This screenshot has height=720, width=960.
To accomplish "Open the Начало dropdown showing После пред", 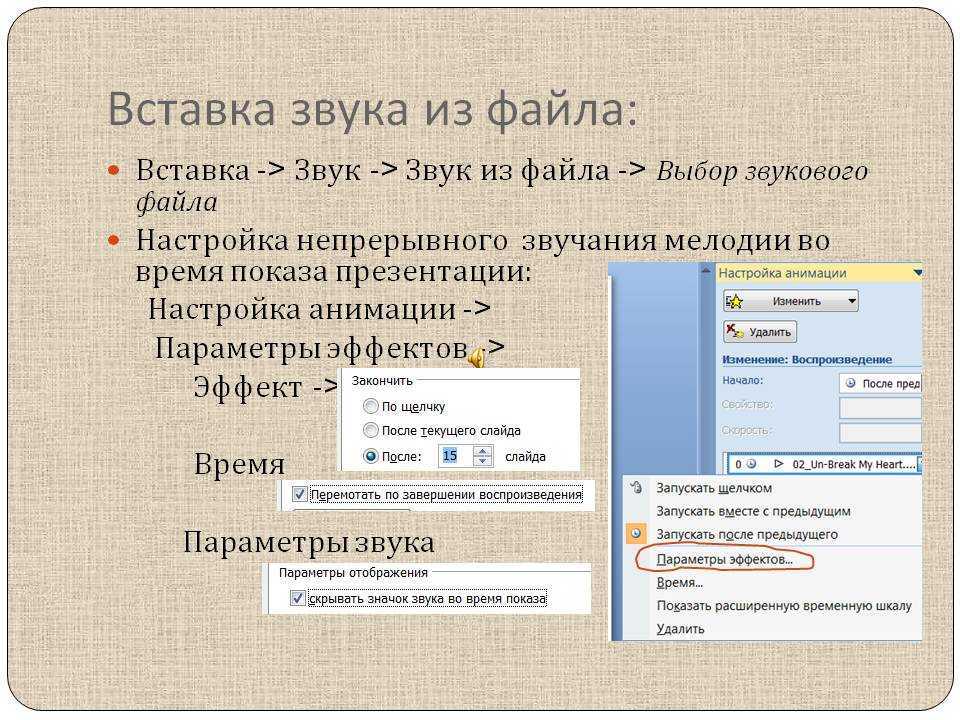I will [x=880, y=383].
